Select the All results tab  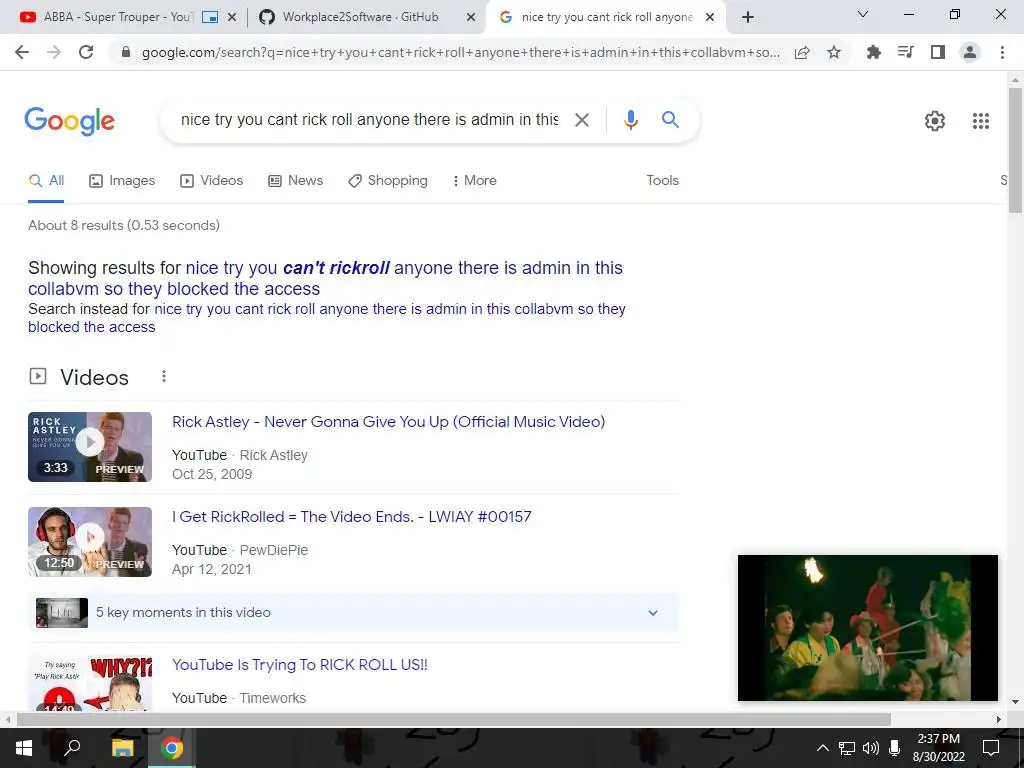coord(46,181)
